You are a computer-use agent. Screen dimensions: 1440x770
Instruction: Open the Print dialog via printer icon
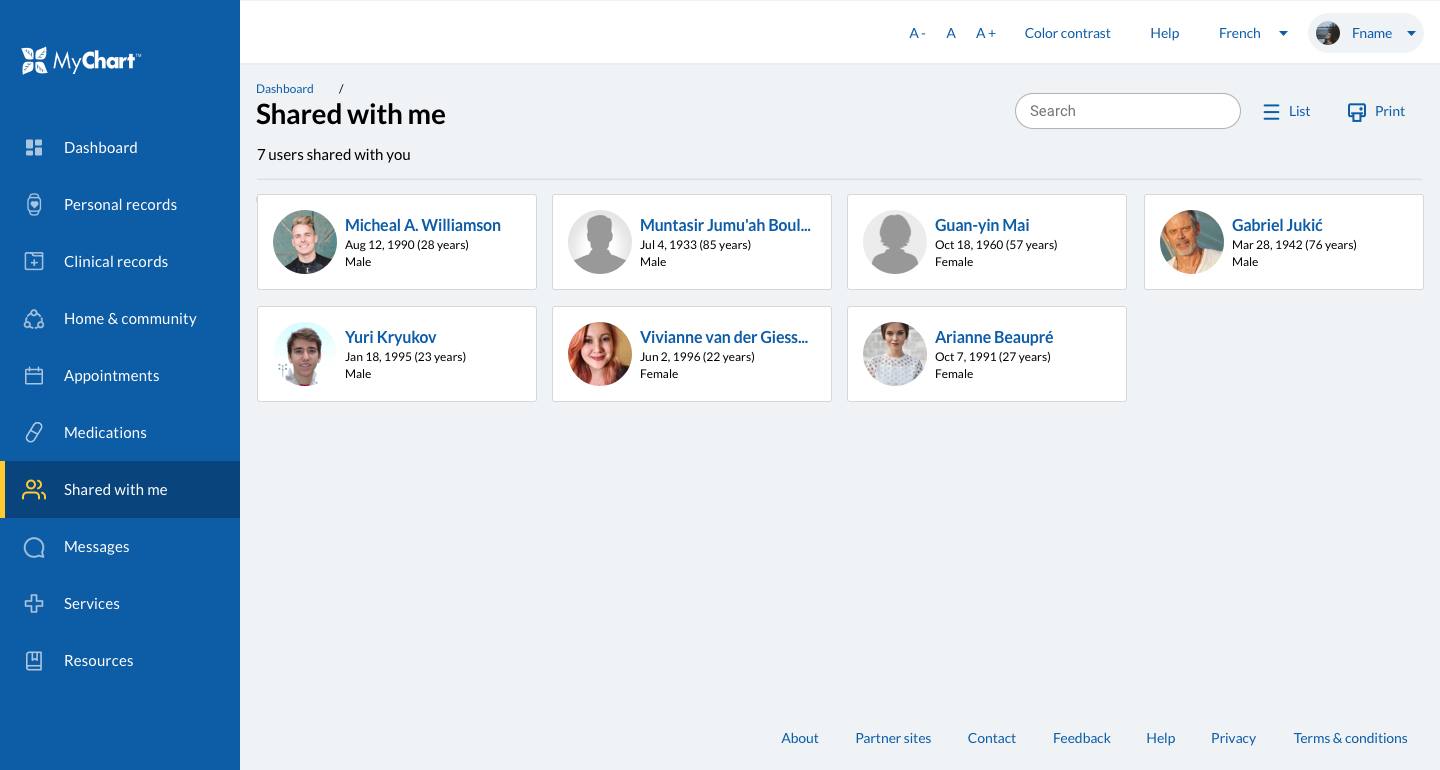[x=1357, y=111]
